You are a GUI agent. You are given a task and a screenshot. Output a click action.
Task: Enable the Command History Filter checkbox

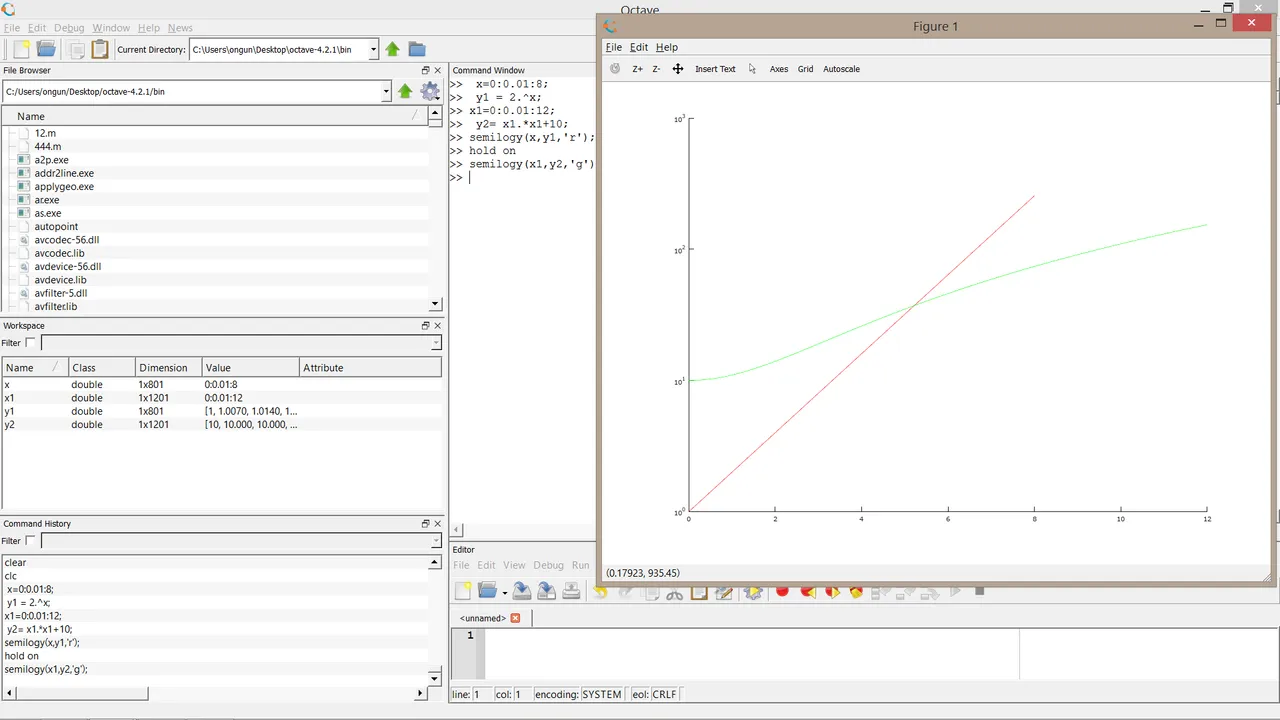pos(30,541)
